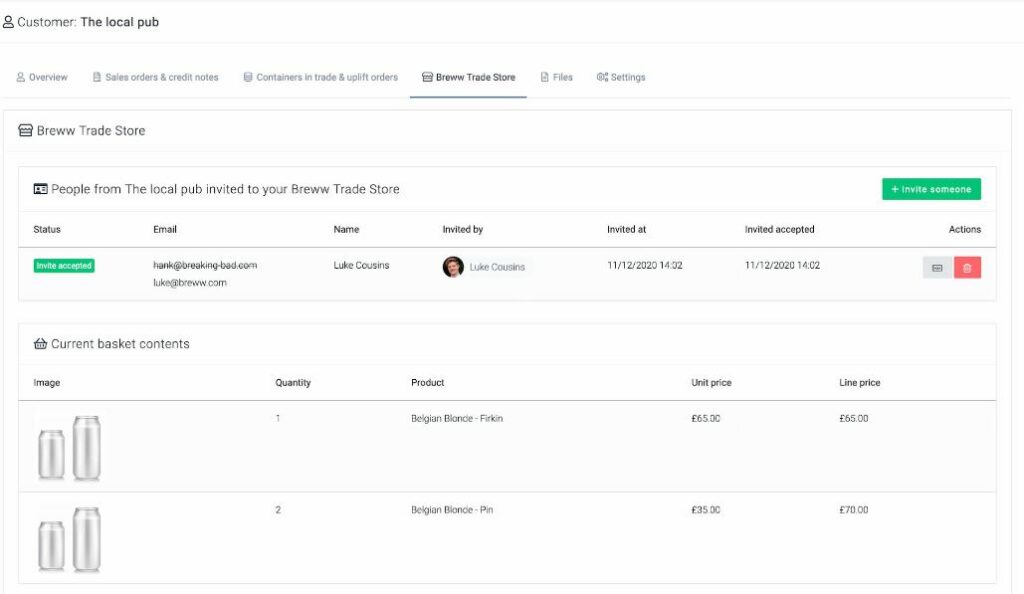Click line price £70.00
This screenshot has height=594, width=1024.
pos(854,510)
